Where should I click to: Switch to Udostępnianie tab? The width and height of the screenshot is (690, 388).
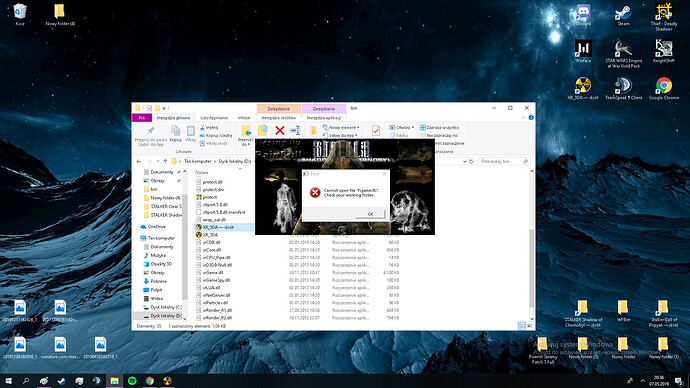click(x=214, y=118)
